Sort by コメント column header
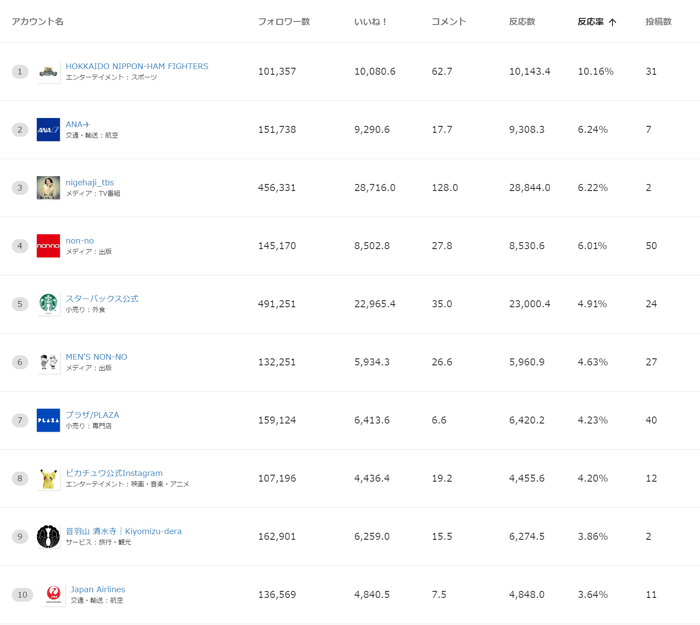Image resolution: width=700 pixels, height=625 pixels. [x=448, y=21]
